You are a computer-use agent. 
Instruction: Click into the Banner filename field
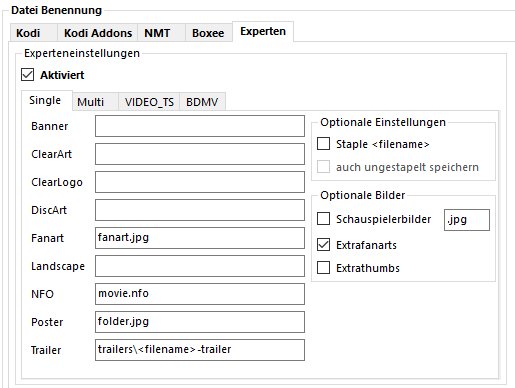coord(200,126)
